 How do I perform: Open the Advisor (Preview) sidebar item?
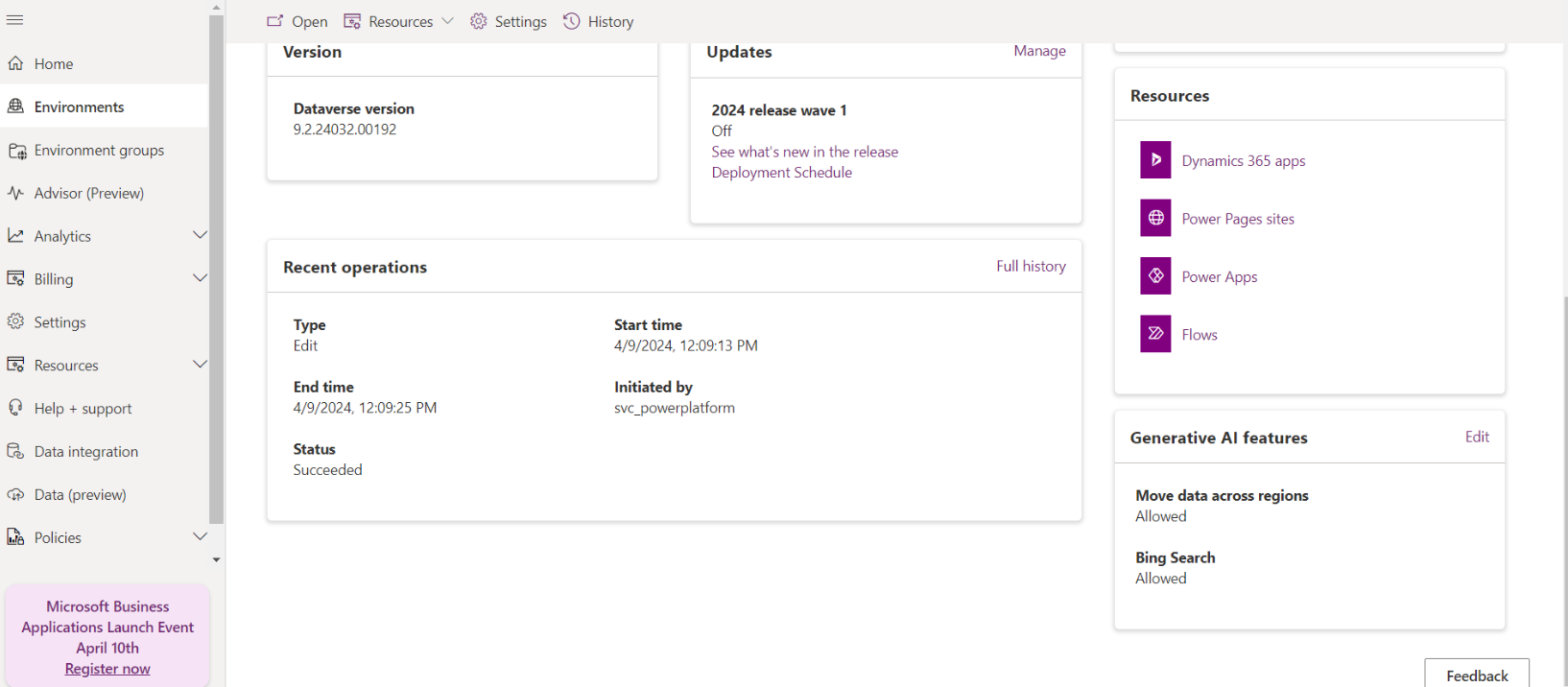click(x=88, y=193)
